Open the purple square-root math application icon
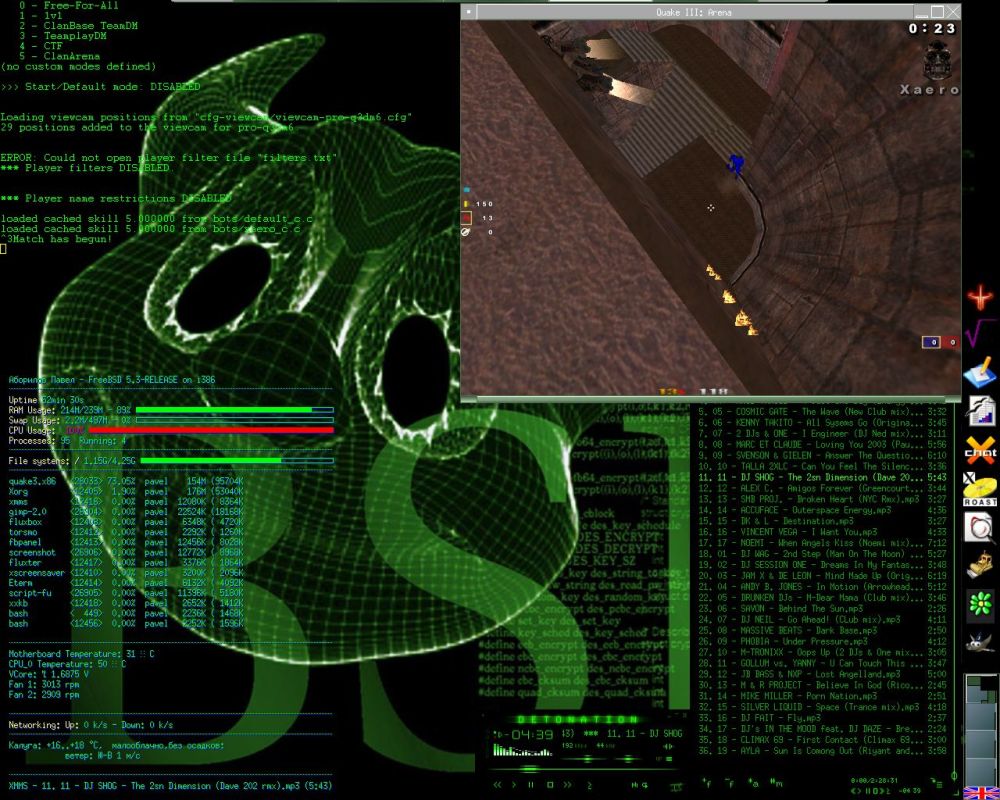Viewport: 1000px width, 800px height. (980, 333)
